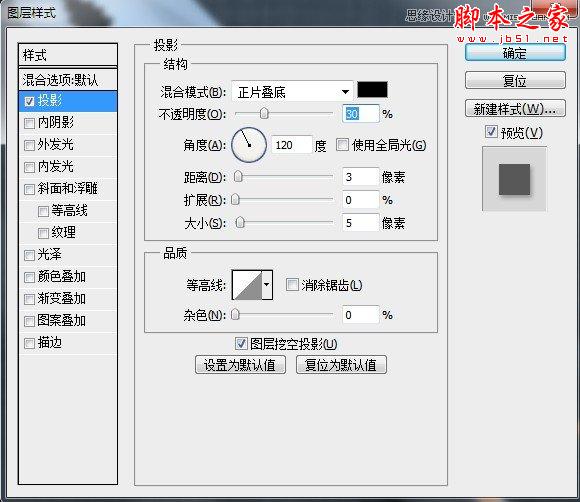Screen dimensions: 580x502
Task: Enable the 图案叠加 checkbox
Action: tap(30, 321)
